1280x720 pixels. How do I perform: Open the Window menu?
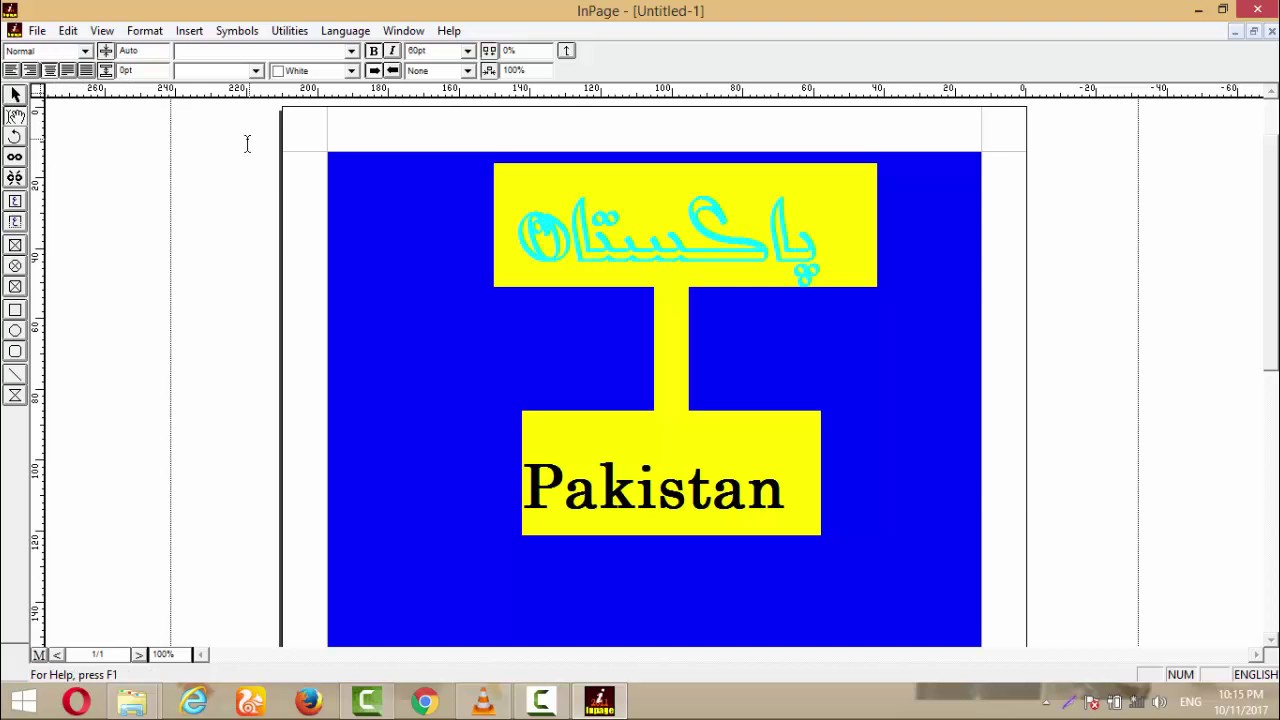pos(404,31)
